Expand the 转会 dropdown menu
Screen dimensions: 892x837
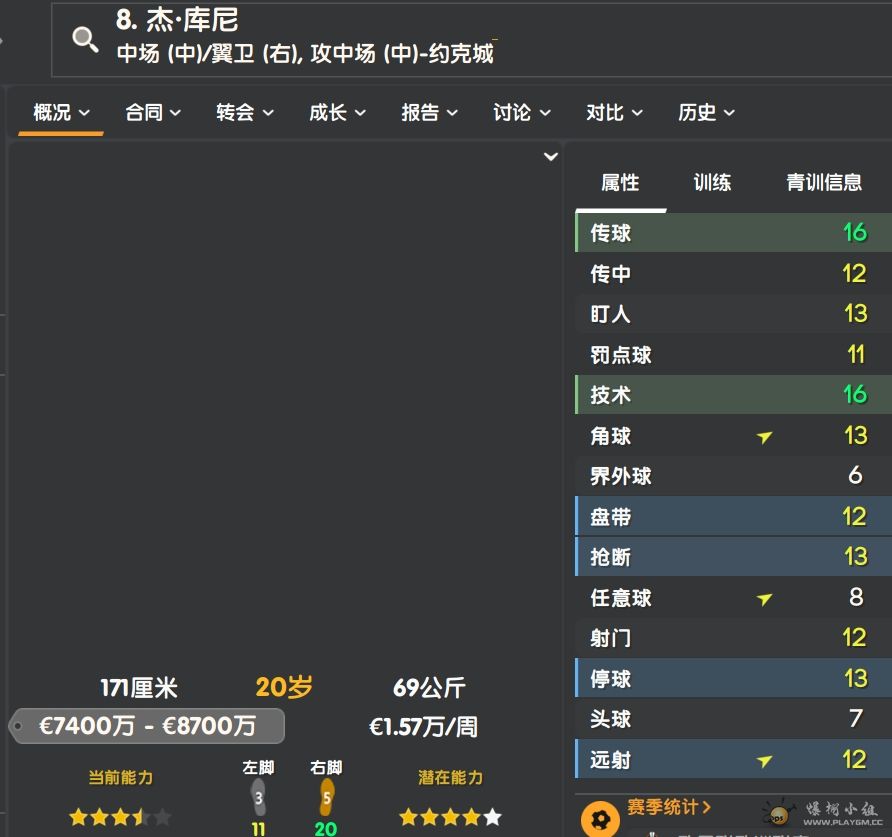tap(244, 113)
